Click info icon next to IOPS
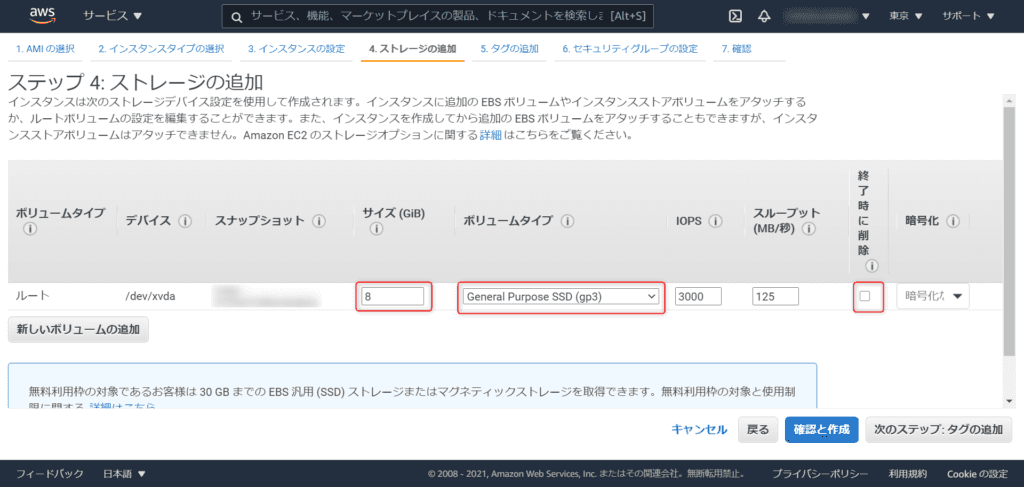 716,221
